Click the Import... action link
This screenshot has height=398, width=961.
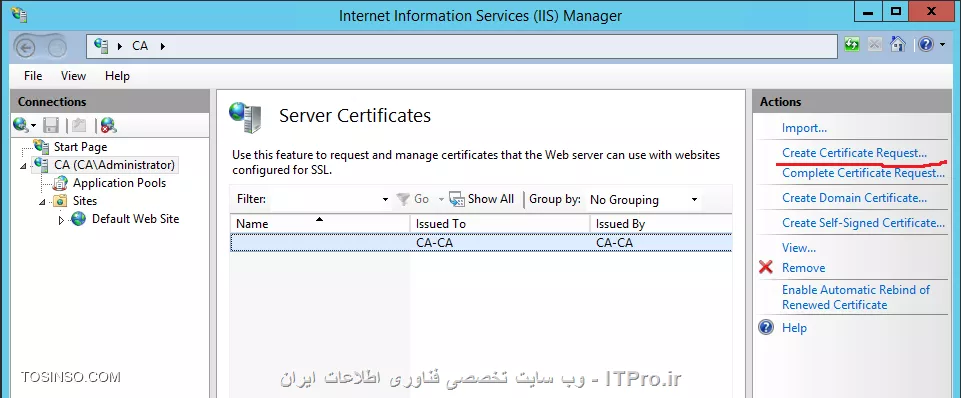pos(804,128)
